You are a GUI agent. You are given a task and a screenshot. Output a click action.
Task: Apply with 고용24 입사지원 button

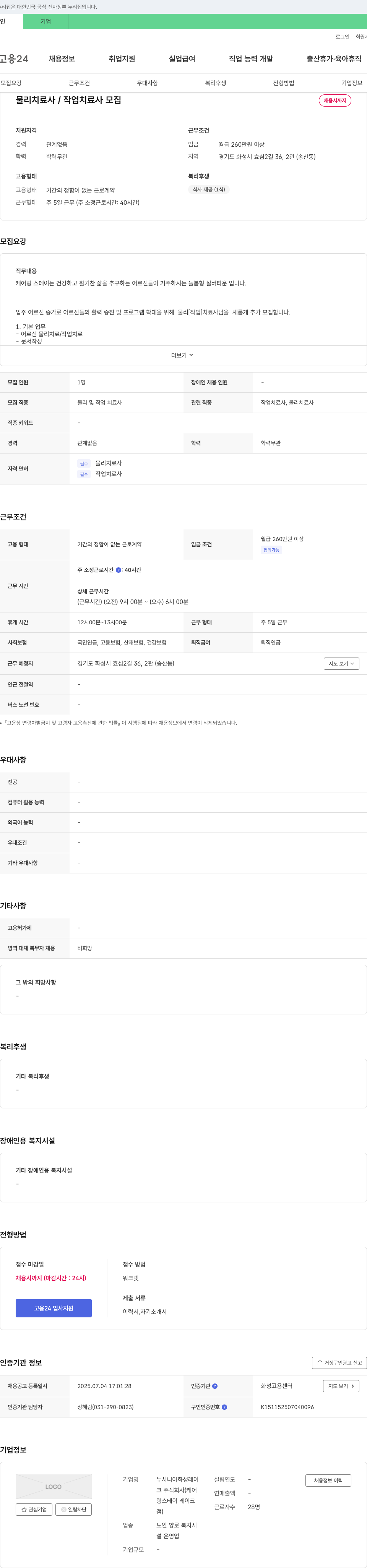[54, 1308]
